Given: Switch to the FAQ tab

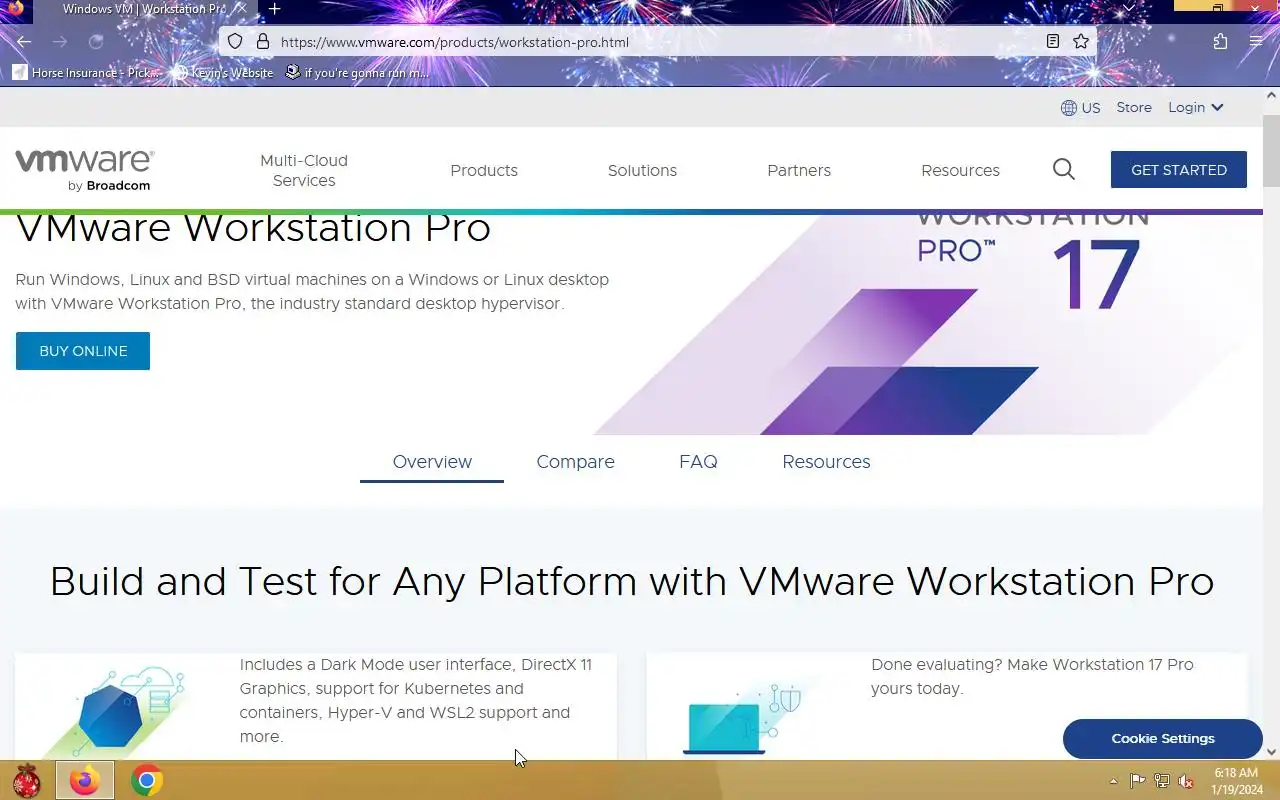Looking at the screenshot, I should point(698,462).
